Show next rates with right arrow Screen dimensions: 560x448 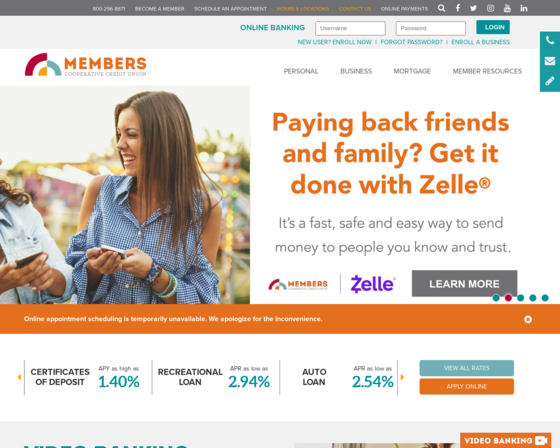coord(402,377)
